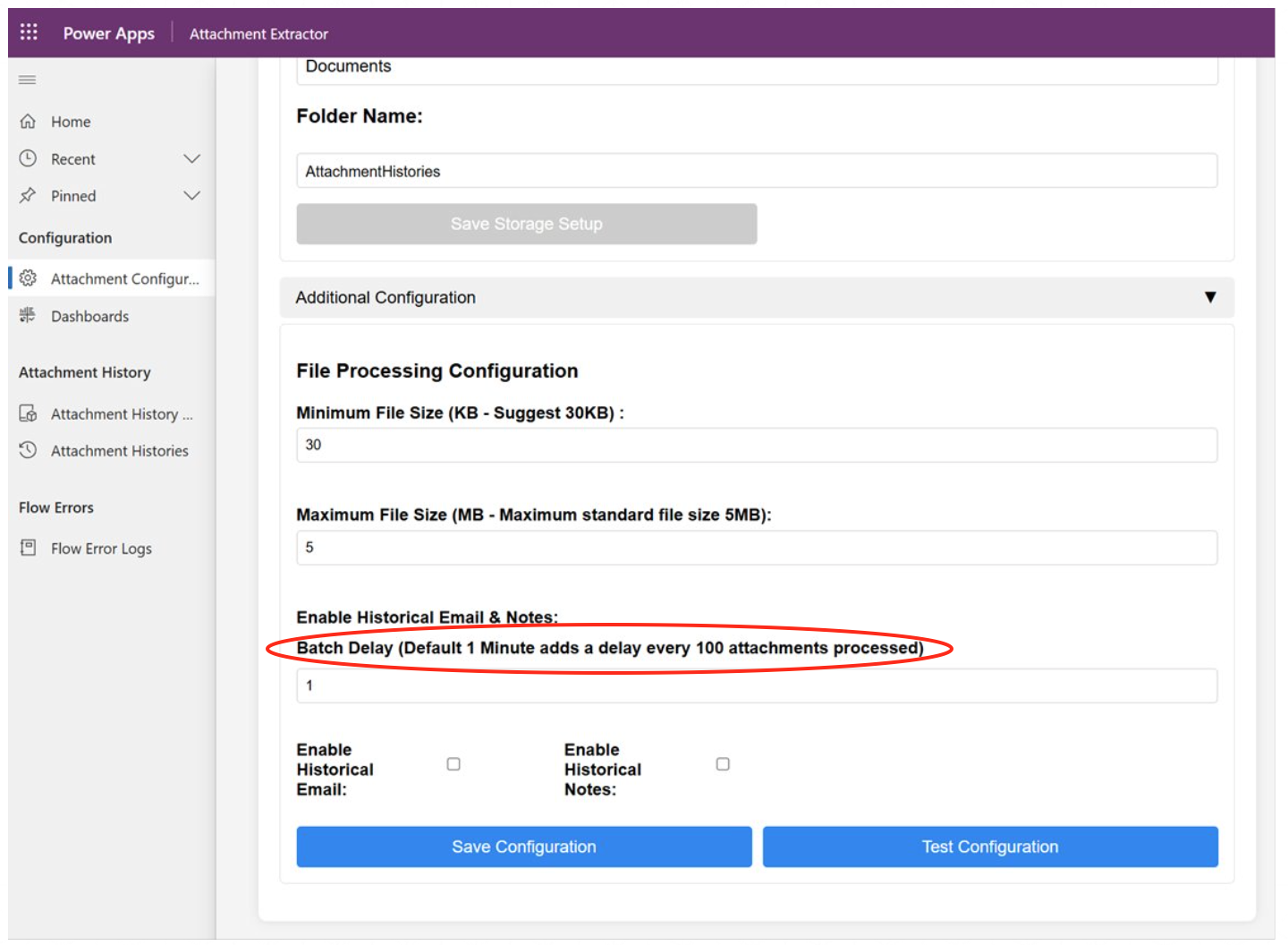This screenshot has height=945, width=1288.
Task: Expand the Recent section chevron
Action: [x=191, y=158]
